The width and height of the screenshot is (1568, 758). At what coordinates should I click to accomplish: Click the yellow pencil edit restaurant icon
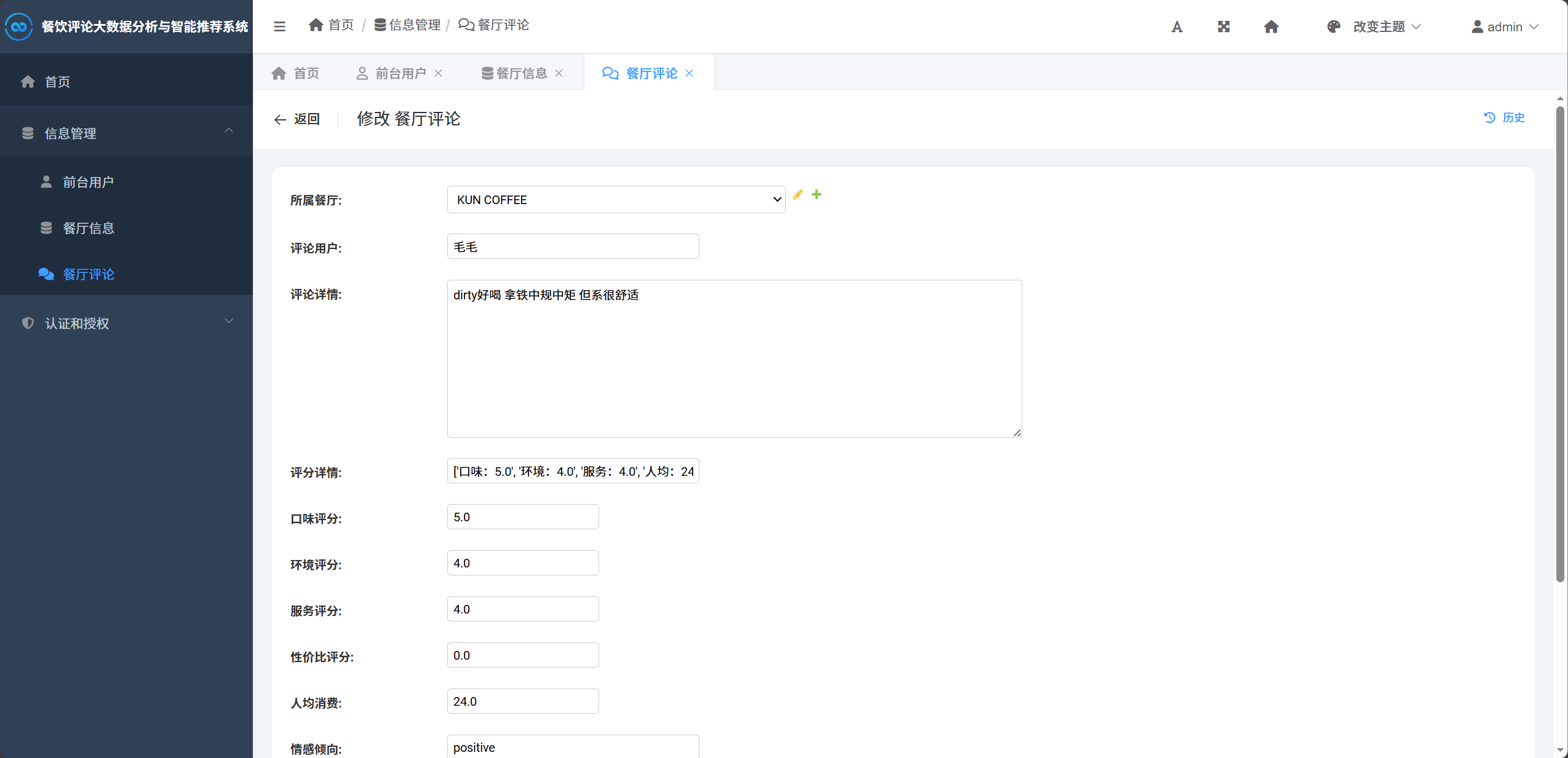click(x=798, y=195)
